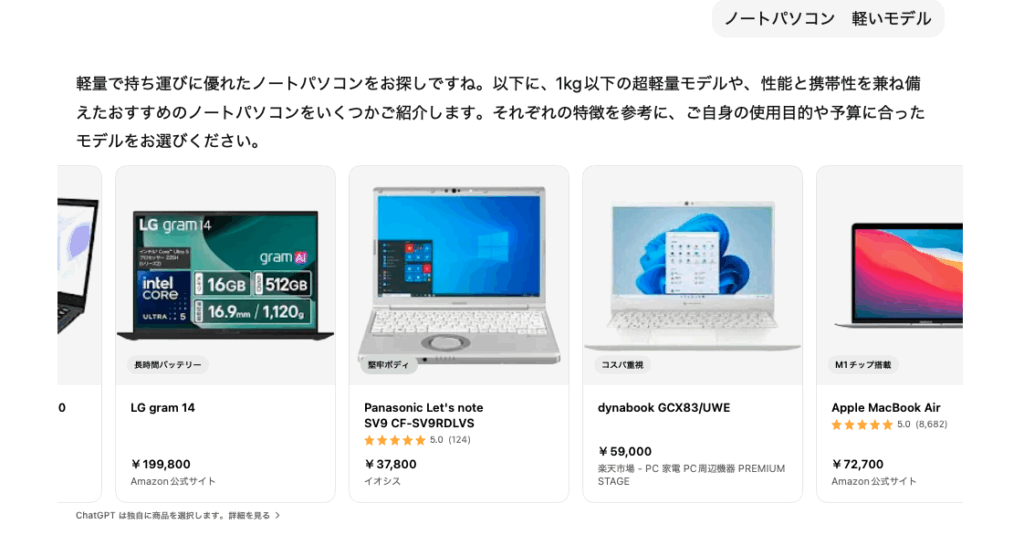This screenshot has width=1024, height=535.
Task: Open the Panasonic Let's note laptop image
Action: (458, 274)
